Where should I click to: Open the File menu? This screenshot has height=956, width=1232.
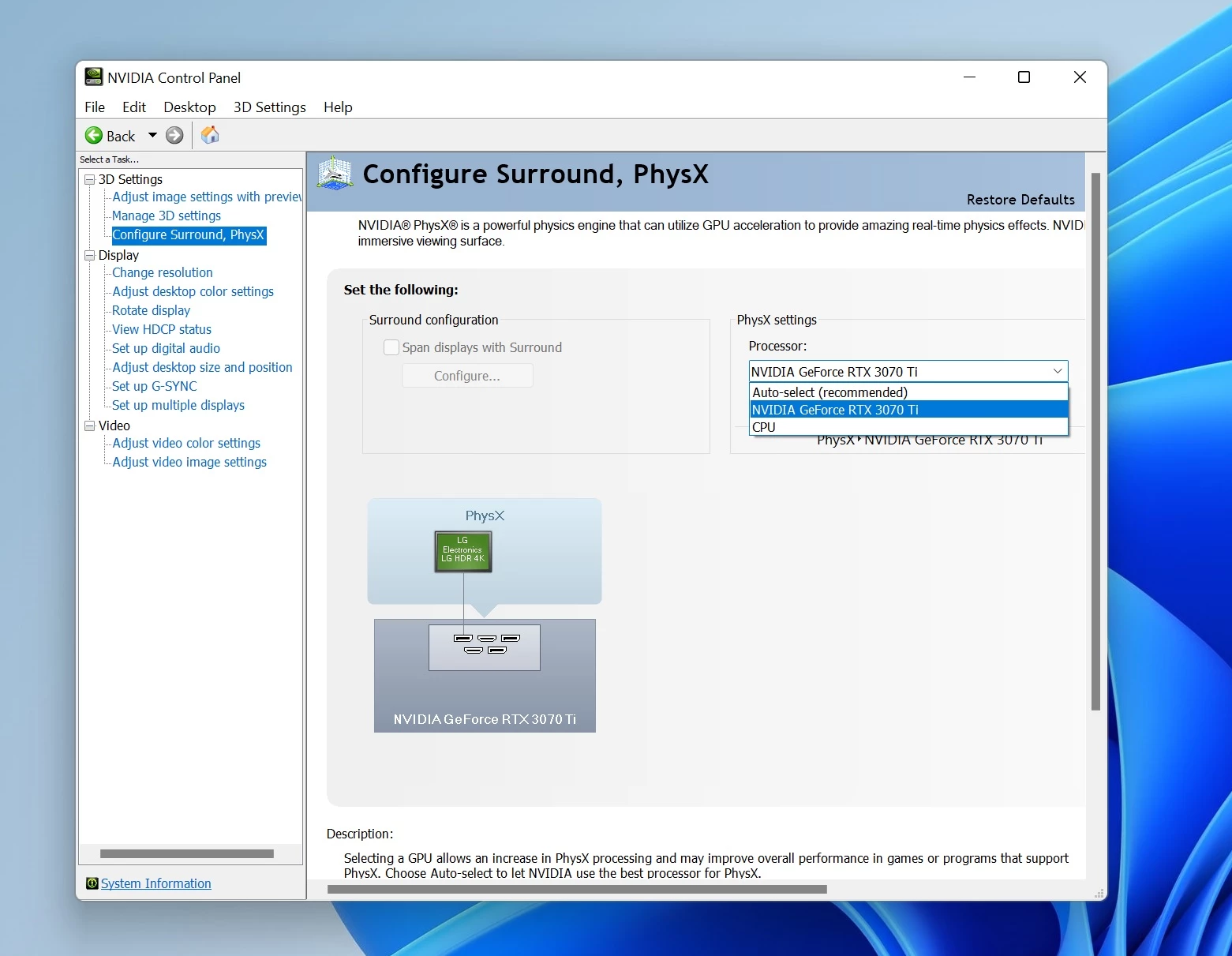95,107
